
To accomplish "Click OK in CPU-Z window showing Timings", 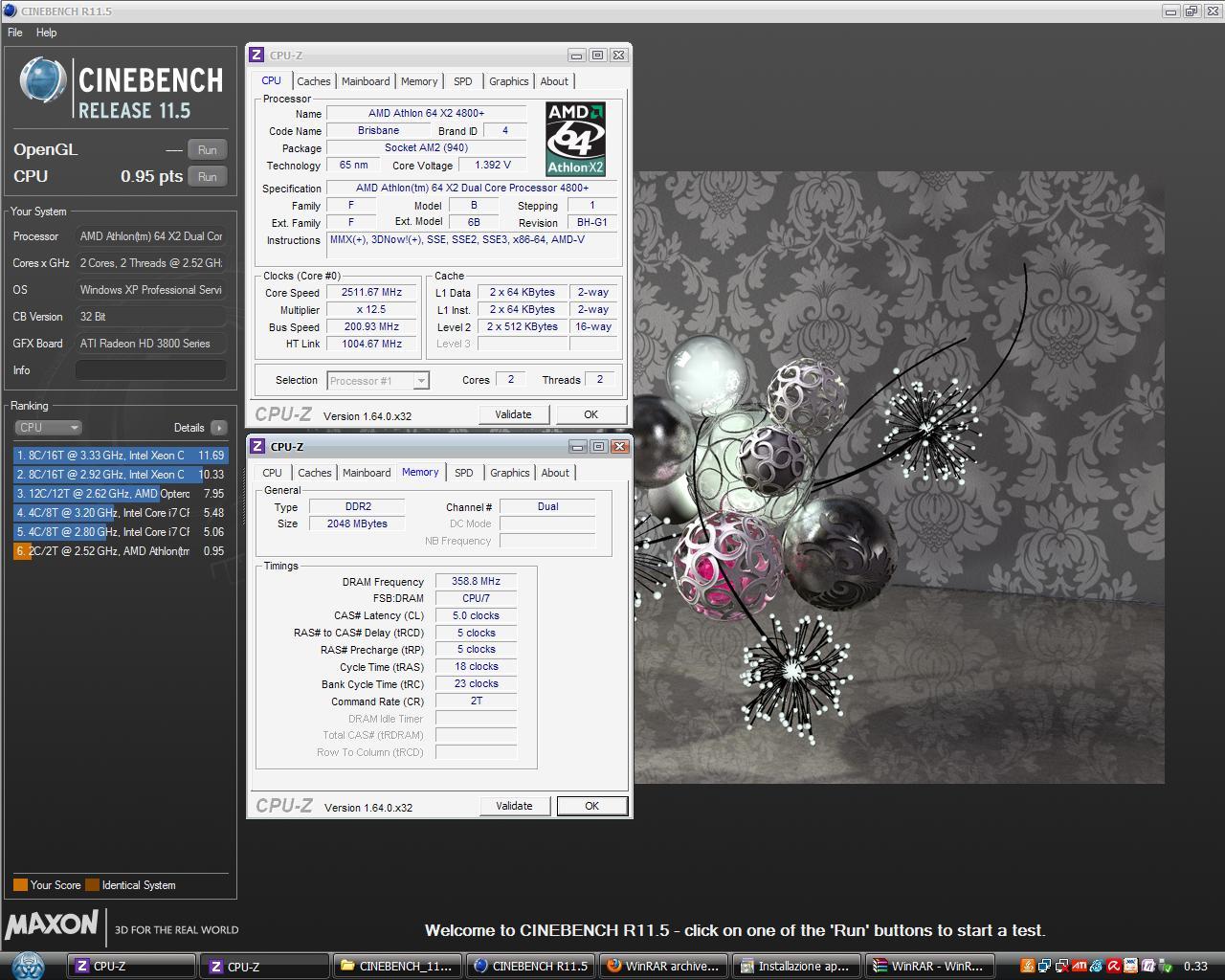I will click(591, 806).
